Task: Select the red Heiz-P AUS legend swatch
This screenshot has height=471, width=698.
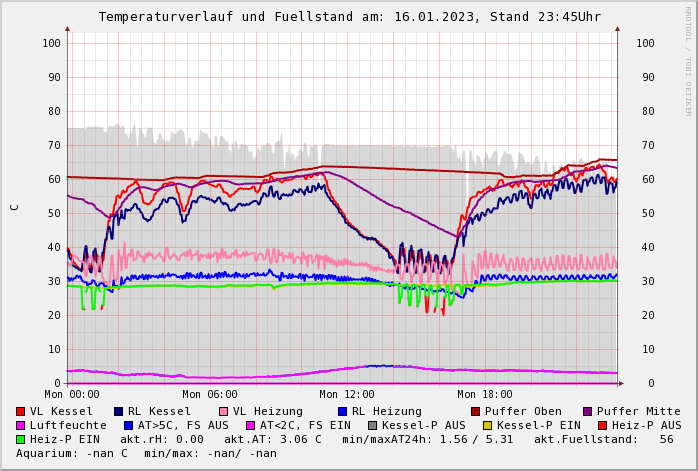Action: [x=603, y=426]
